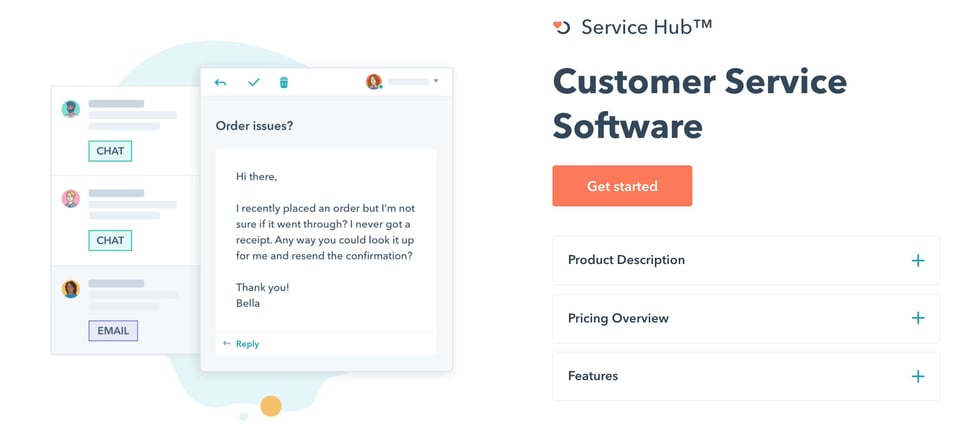Click the trash delete icon
Viewport: 975px width, 444px height.
(x=284, y=82)
